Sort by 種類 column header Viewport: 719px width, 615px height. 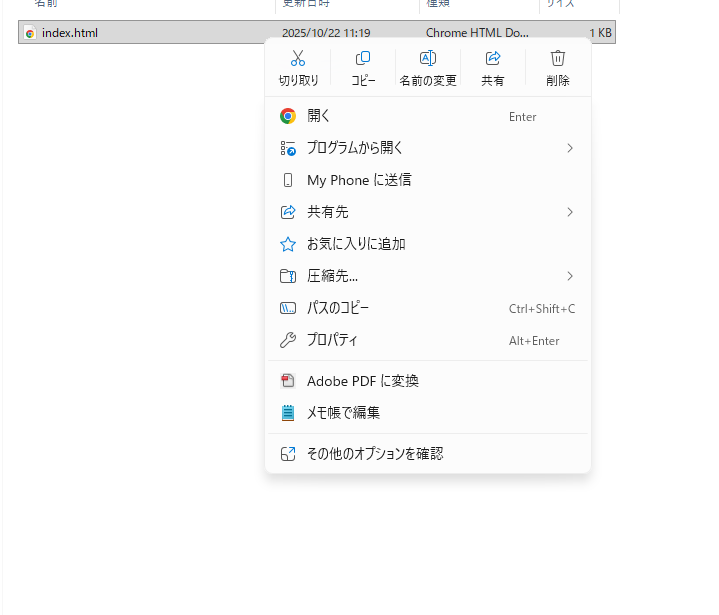click(438, 4)
